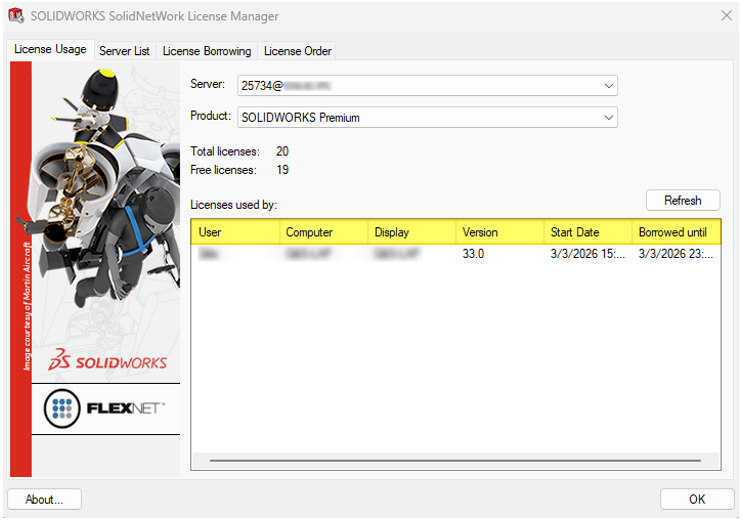Open the About dialog
The image size is (742, 520).
[44, 499]
